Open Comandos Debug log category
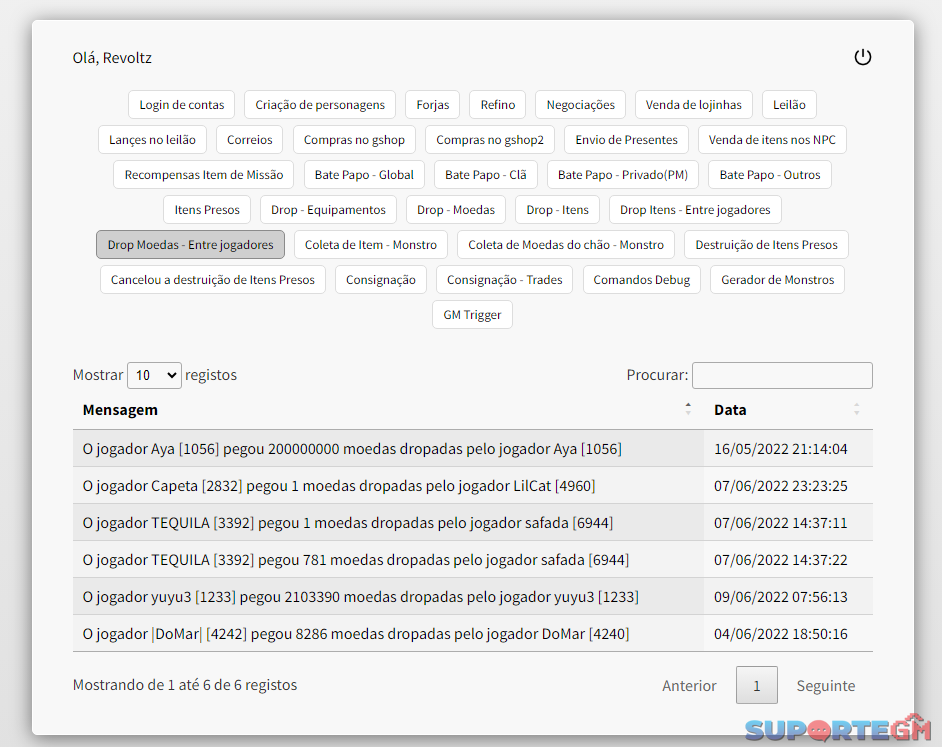The width and height of the screenshot is (942, 747). pos(642,280)
